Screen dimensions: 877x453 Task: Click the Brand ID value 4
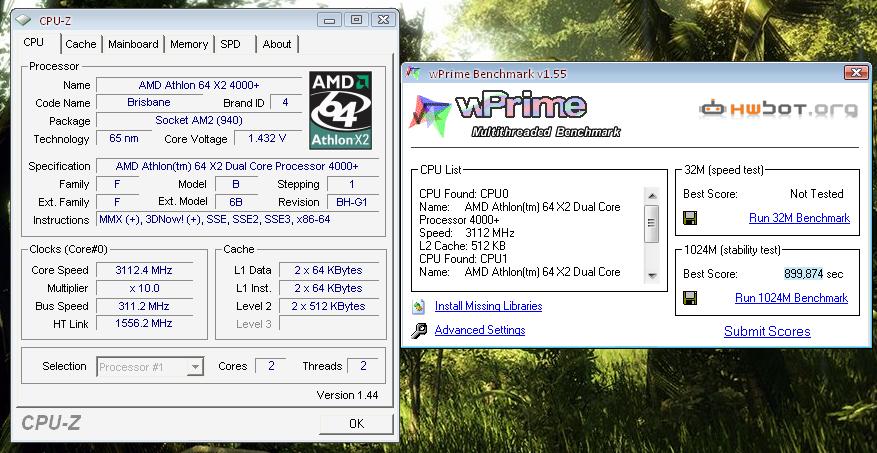pos(285,102)
